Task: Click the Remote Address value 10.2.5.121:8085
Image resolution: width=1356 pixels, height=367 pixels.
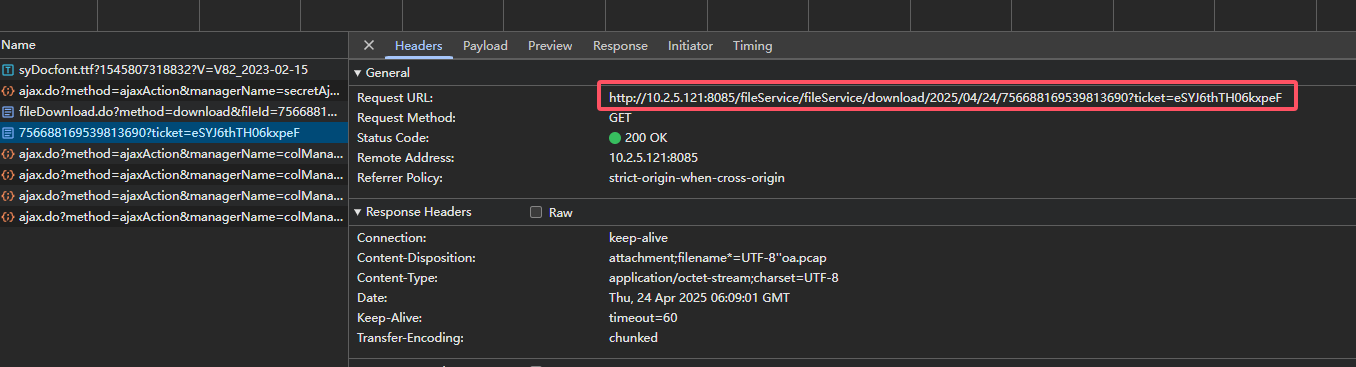Action: point(653,158)
